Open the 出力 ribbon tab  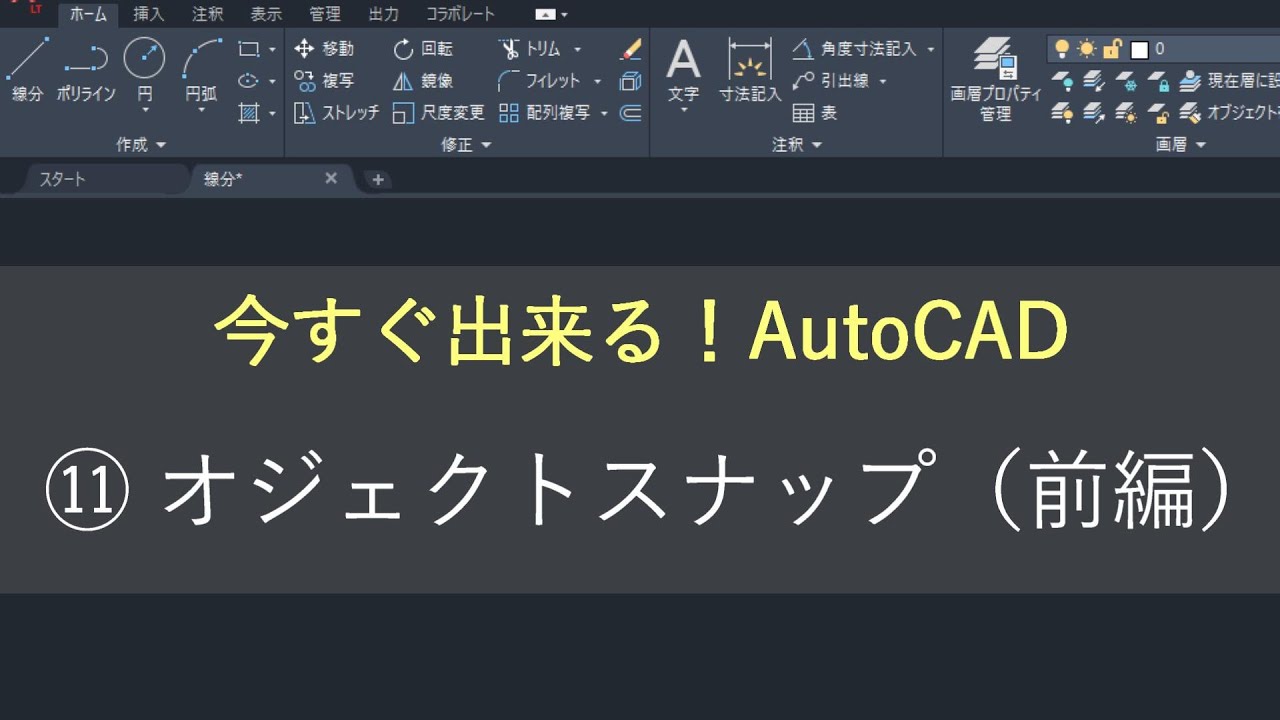[x=383, y=14]
